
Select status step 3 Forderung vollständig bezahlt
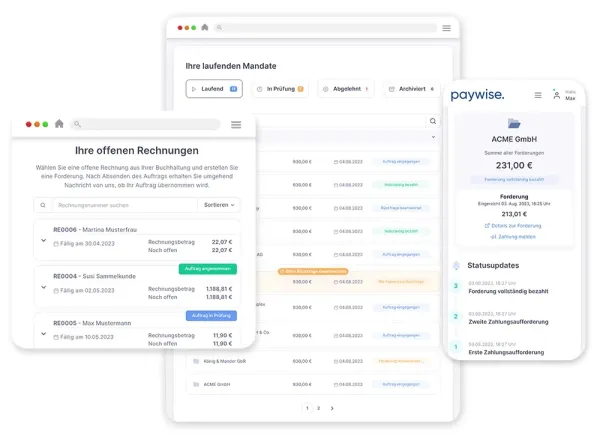(508, 291)
